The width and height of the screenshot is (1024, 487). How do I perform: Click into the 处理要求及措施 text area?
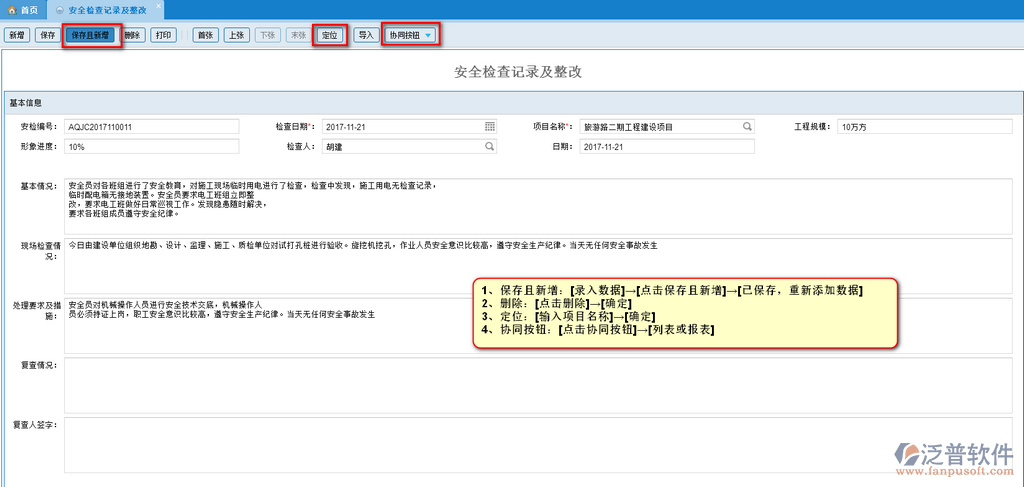[x=538, y=326]
